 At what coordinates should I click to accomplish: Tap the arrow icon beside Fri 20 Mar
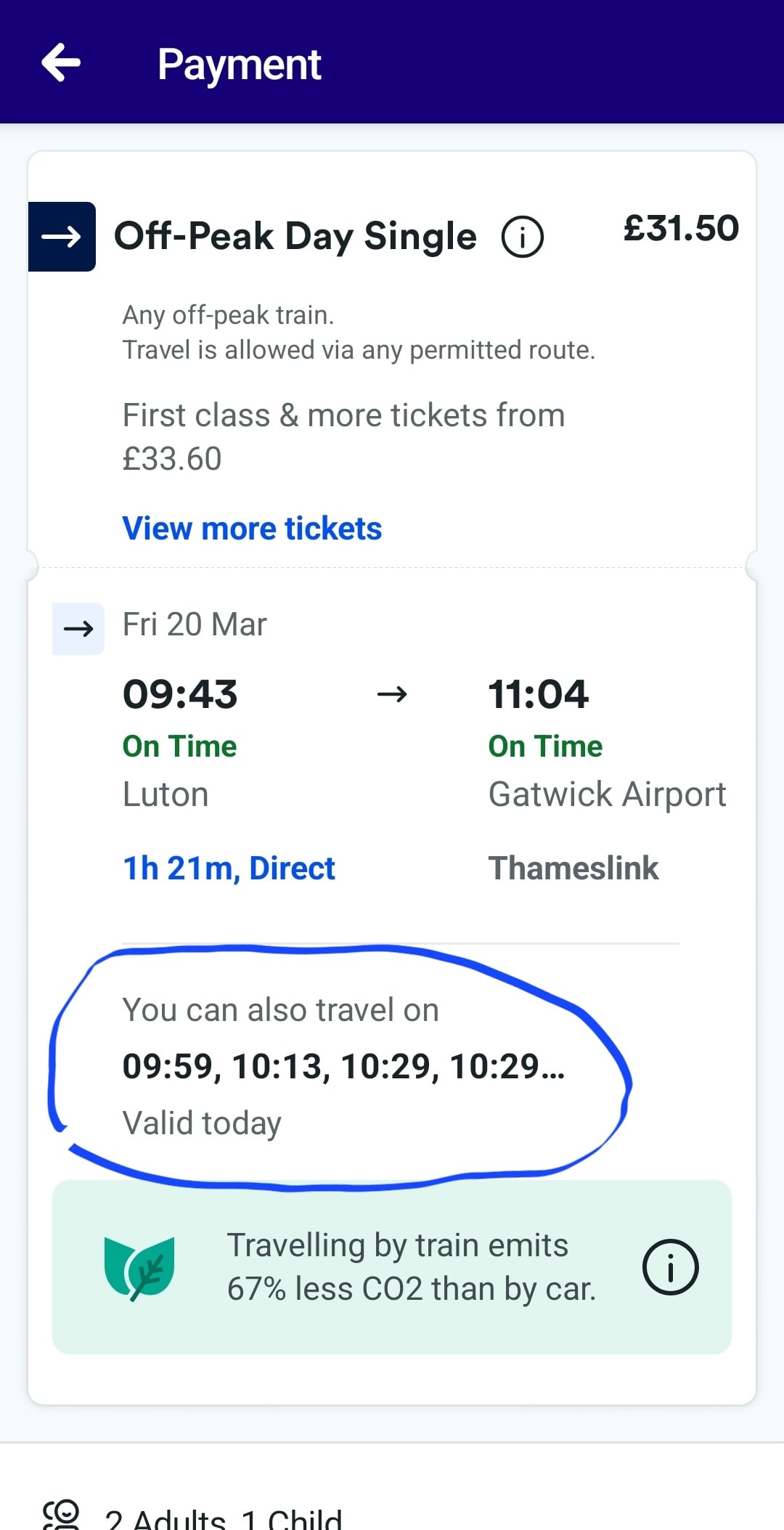(78, 628)
